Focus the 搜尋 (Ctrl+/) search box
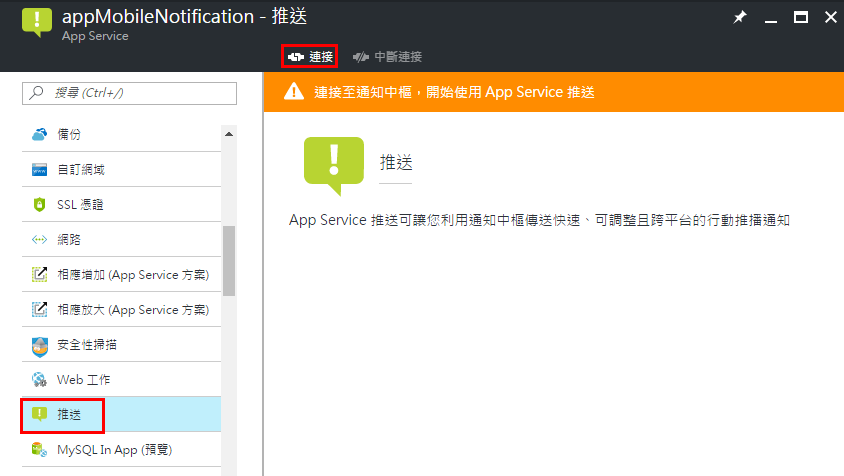This screenshot has height=476, width=844. pyautogui.click(x=129, y=93)
